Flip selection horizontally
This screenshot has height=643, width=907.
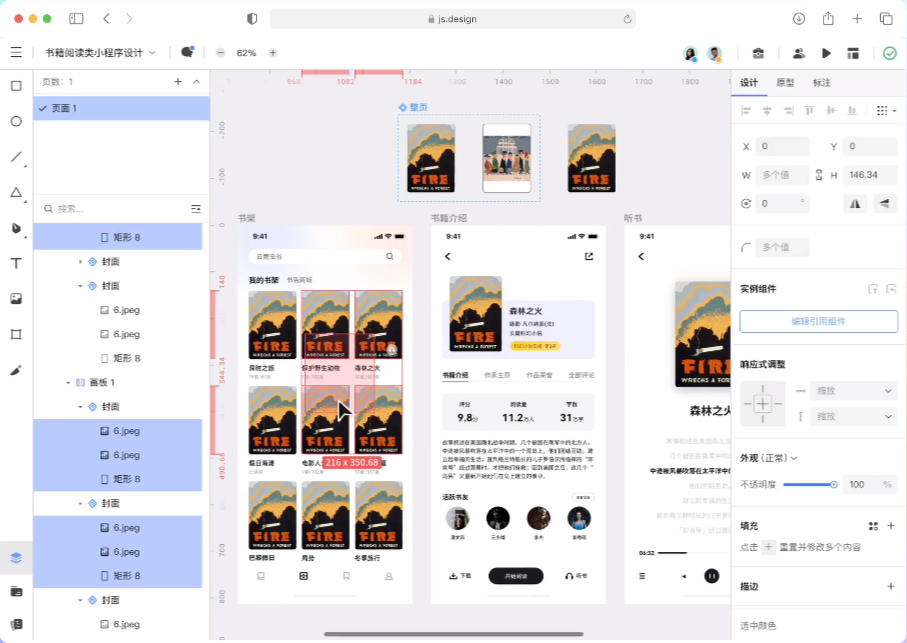pyautogui.click(x=855, y=204)
